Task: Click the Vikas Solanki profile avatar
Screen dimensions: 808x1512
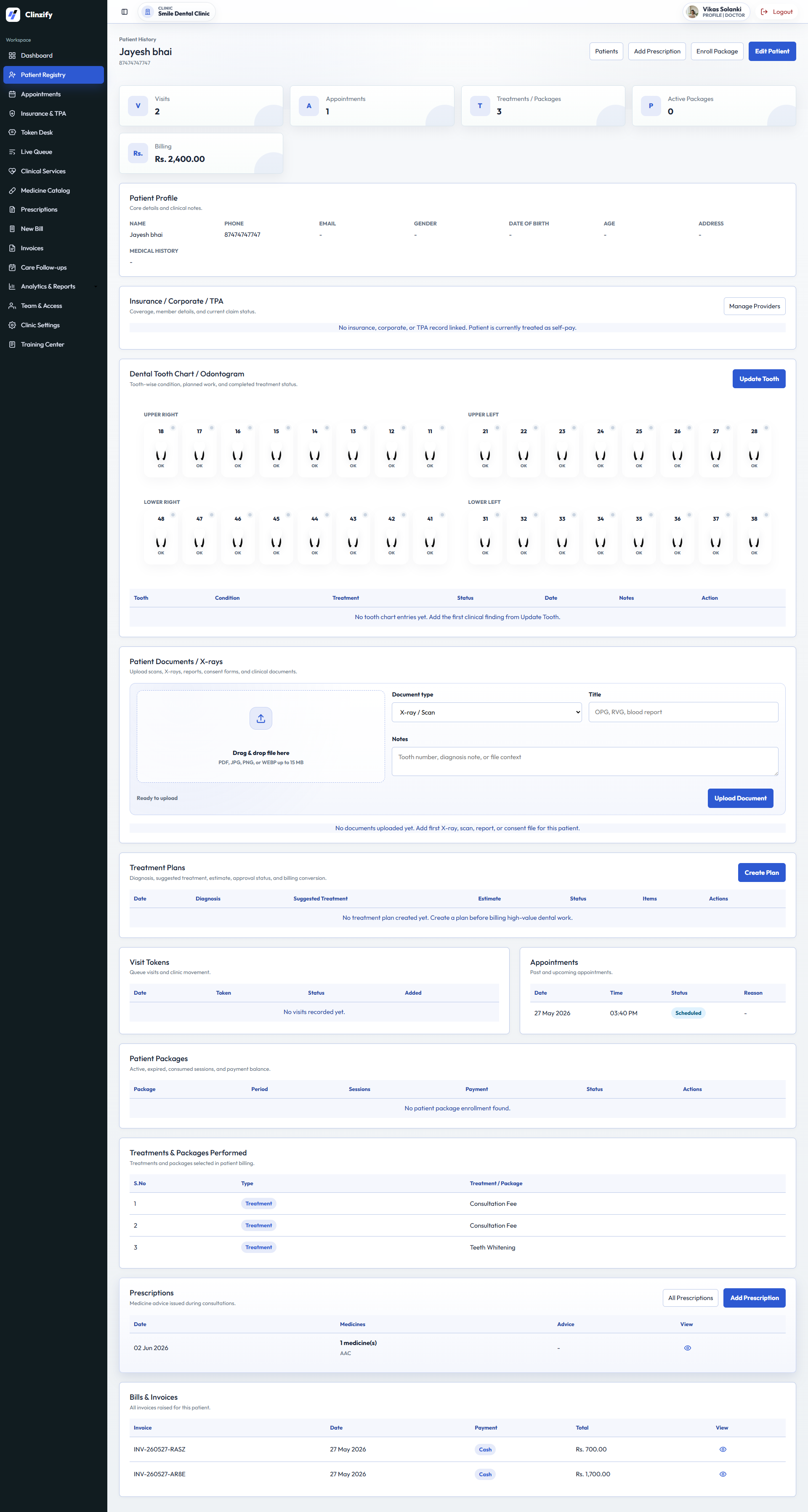Action: [692, 12]
